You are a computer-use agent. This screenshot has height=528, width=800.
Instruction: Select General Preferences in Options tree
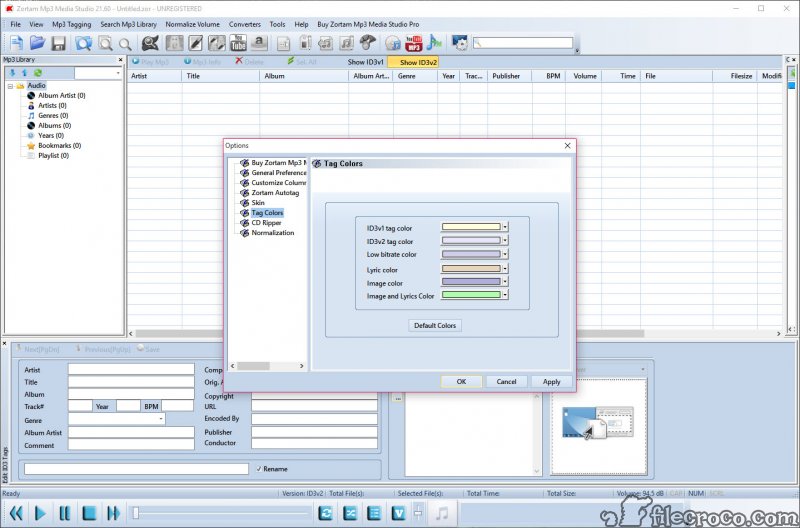pos(279,173)
